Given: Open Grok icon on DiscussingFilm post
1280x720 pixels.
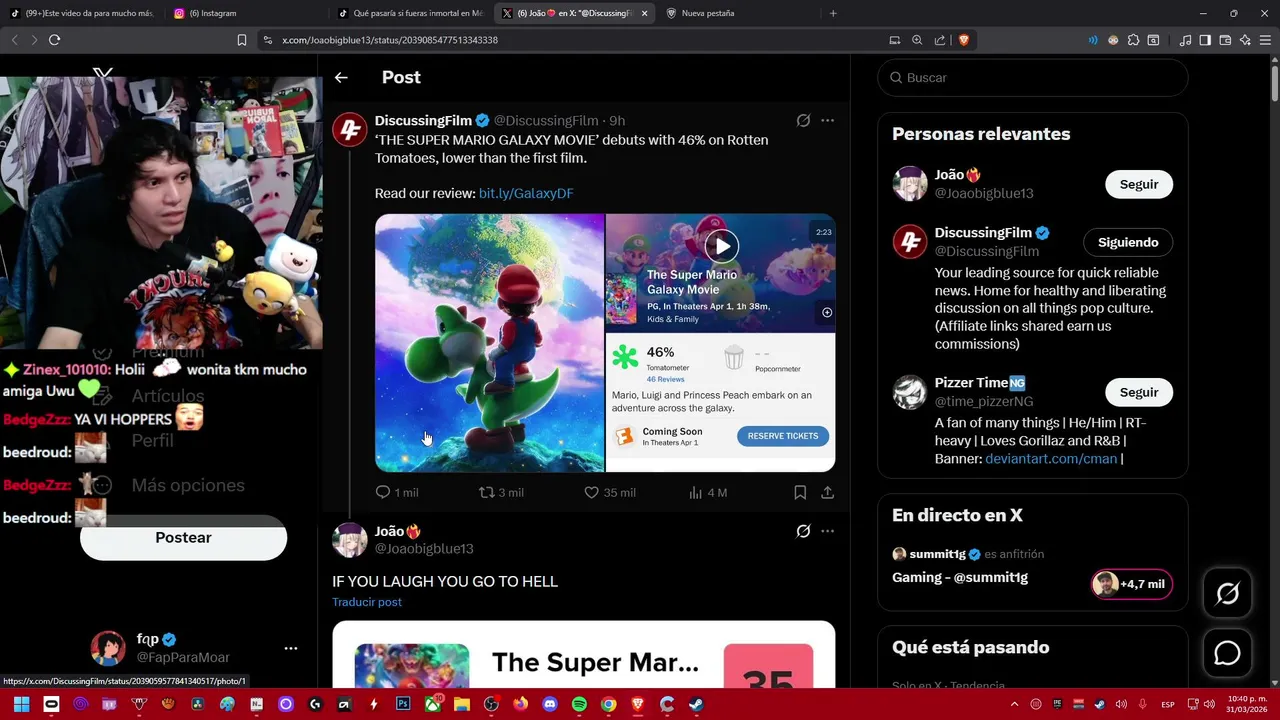Looking at the screenshot, I should (803, 120).
